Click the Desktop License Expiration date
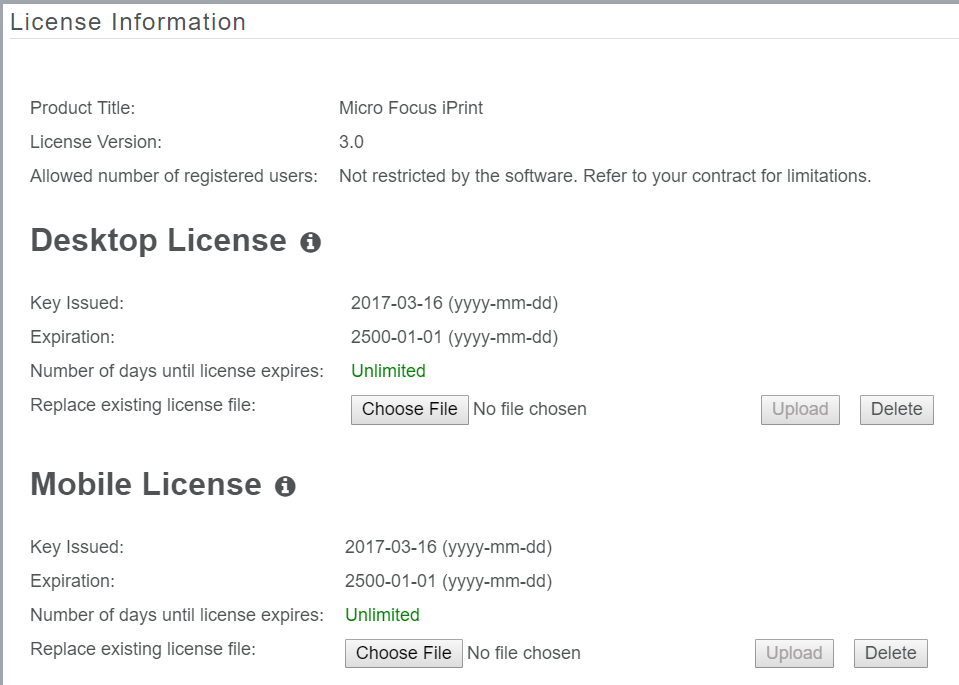Screen dimensions: 959x685 point(454,337)
